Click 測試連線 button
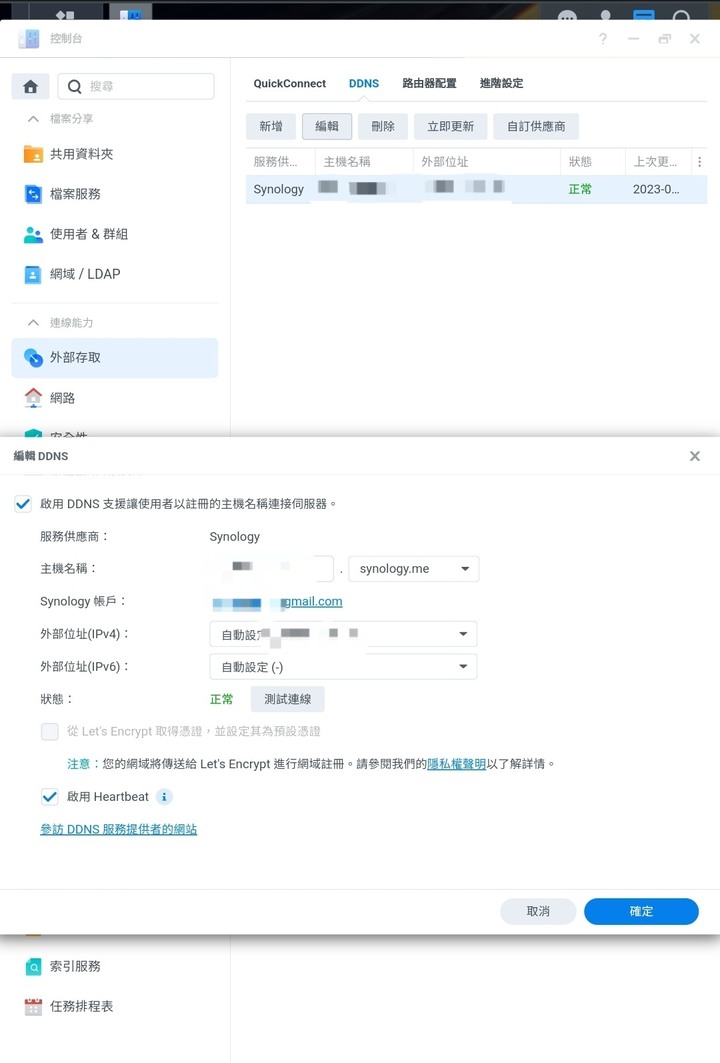Screen dimensions: 720x1063 click(x=287, y=699)
